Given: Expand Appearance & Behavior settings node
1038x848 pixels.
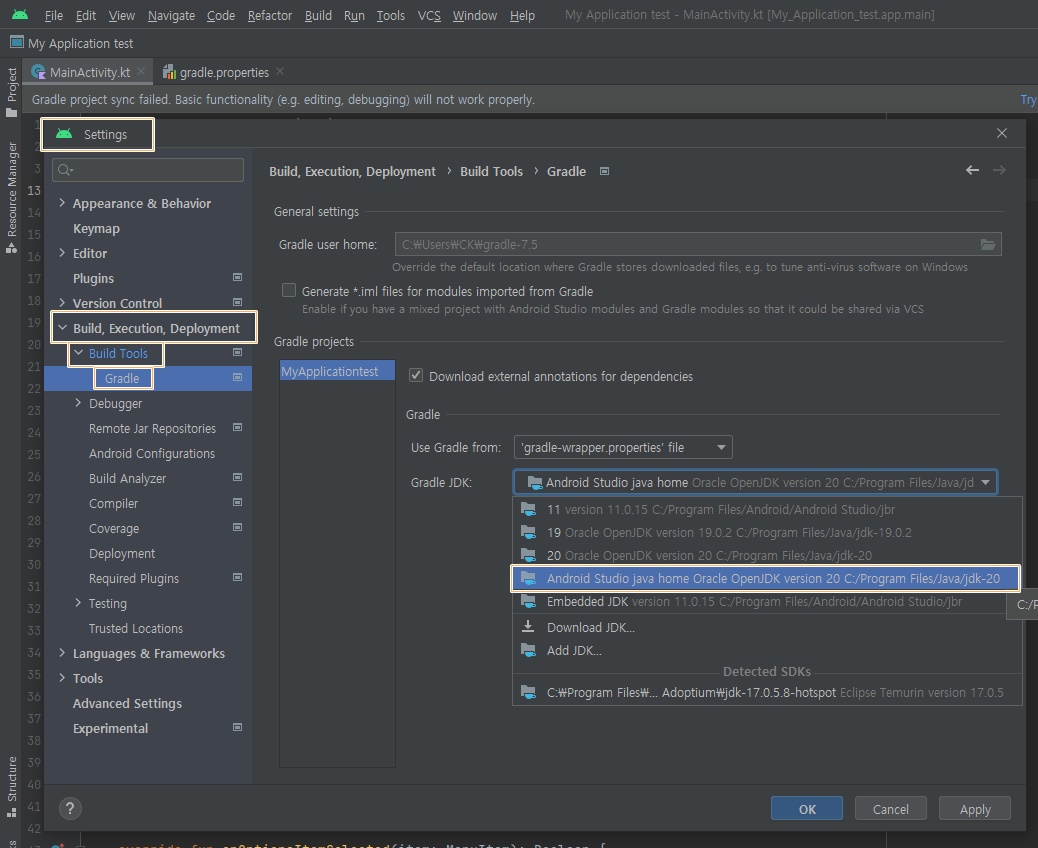Looking at the screenshot, I should 62,203.
